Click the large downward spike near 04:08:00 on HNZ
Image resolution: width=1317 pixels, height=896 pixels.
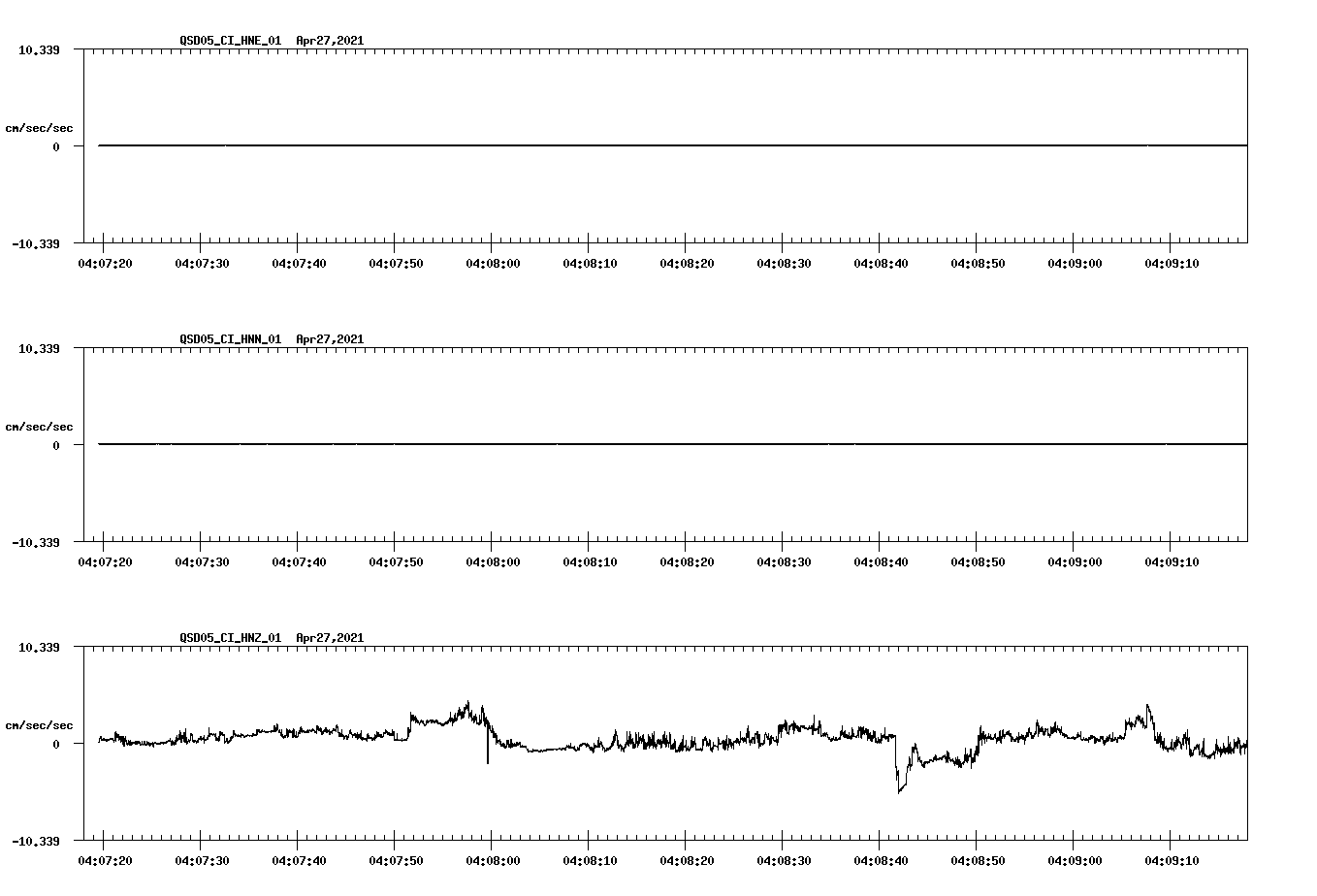(488, 758)
